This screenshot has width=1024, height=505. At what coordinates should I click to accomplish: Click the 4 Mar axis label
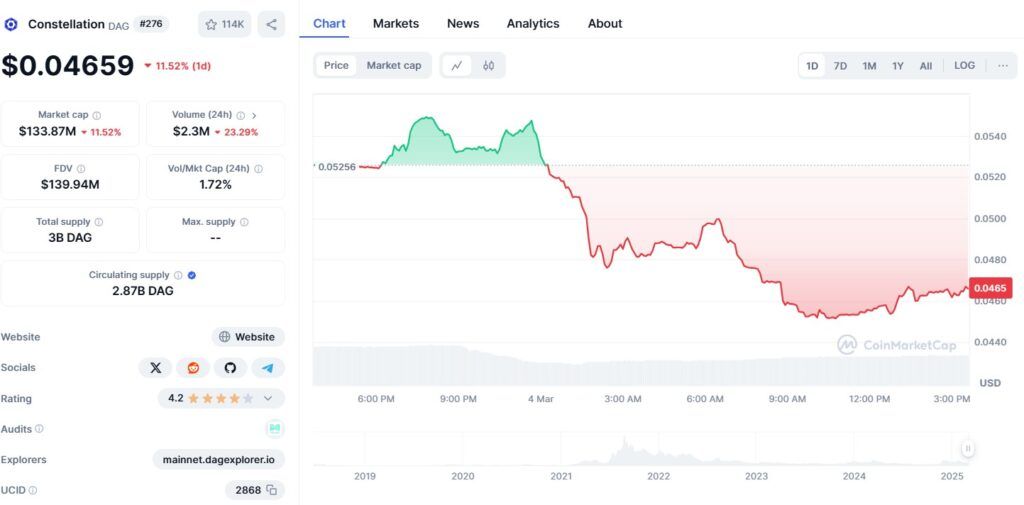click(540, 399)
